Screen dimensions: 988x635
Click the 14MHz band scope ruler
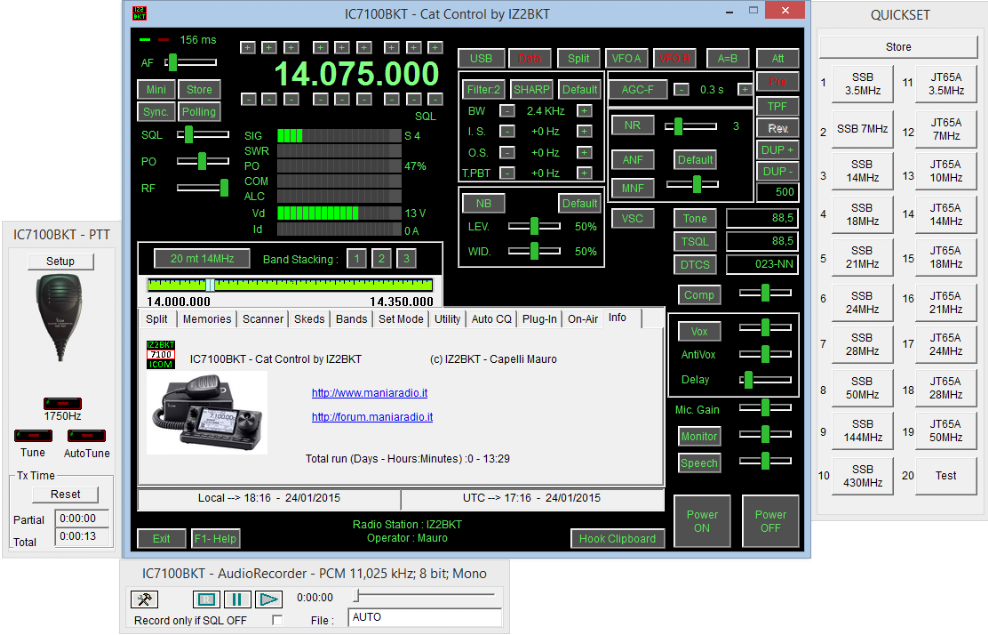[290, 285]
